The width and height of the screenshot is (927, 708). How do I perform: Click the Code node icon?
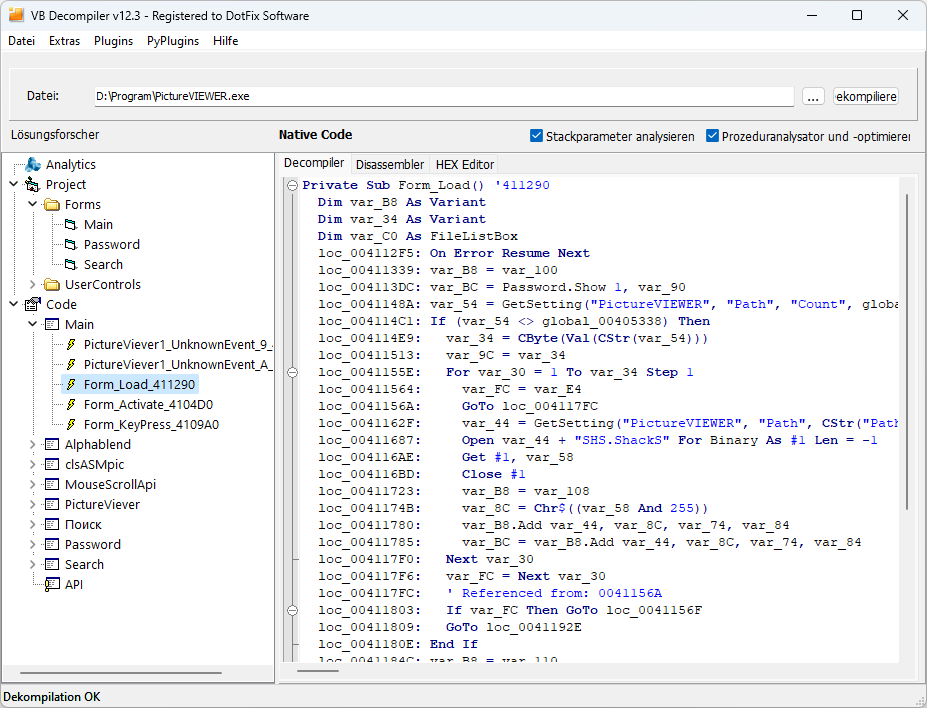[32, 304]
